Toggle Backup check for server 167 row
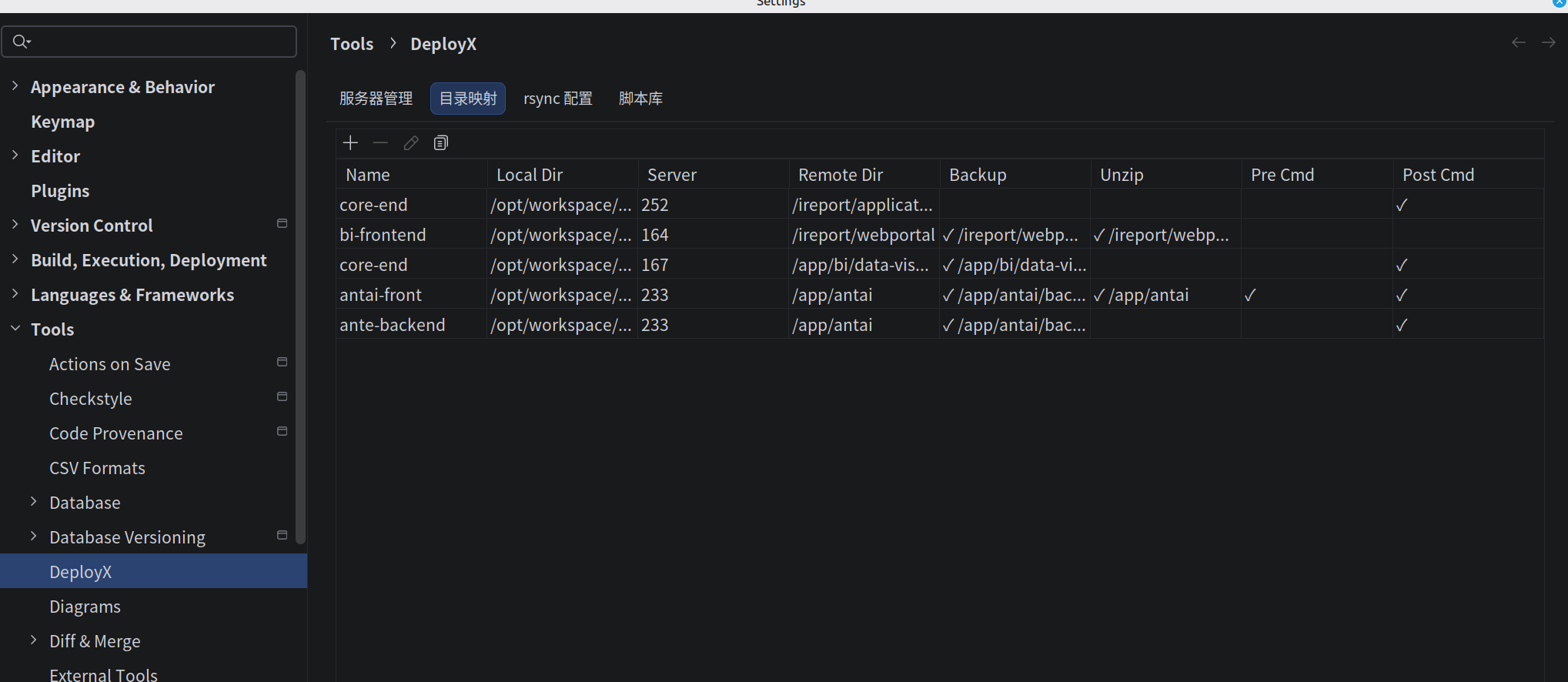 click(x=948, y=265)
